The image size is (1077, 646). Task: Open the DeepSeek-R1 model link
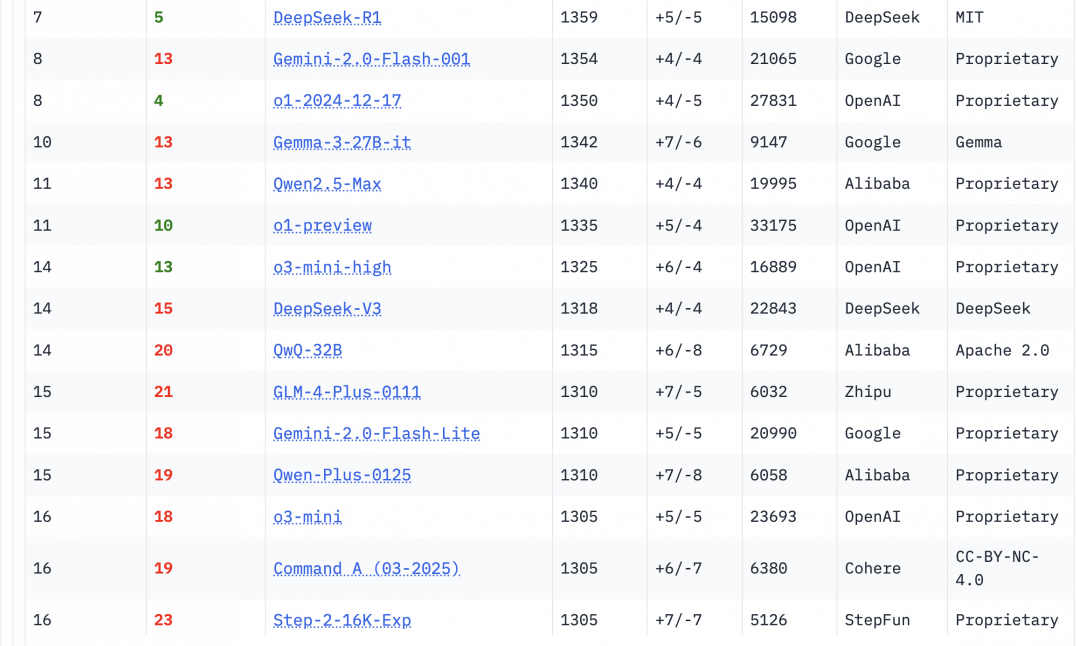click(x=327, y=18)
